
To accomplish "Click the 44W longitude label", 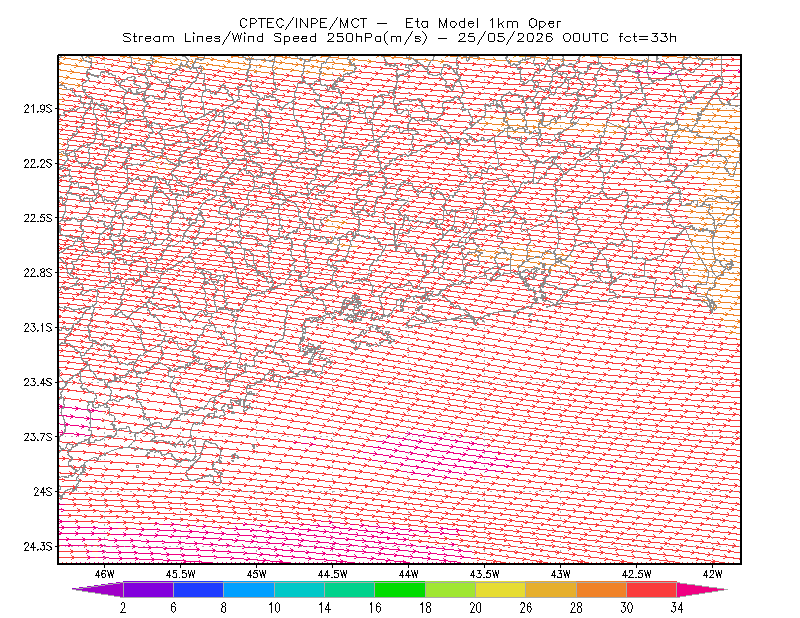I will tap(409, 574).
